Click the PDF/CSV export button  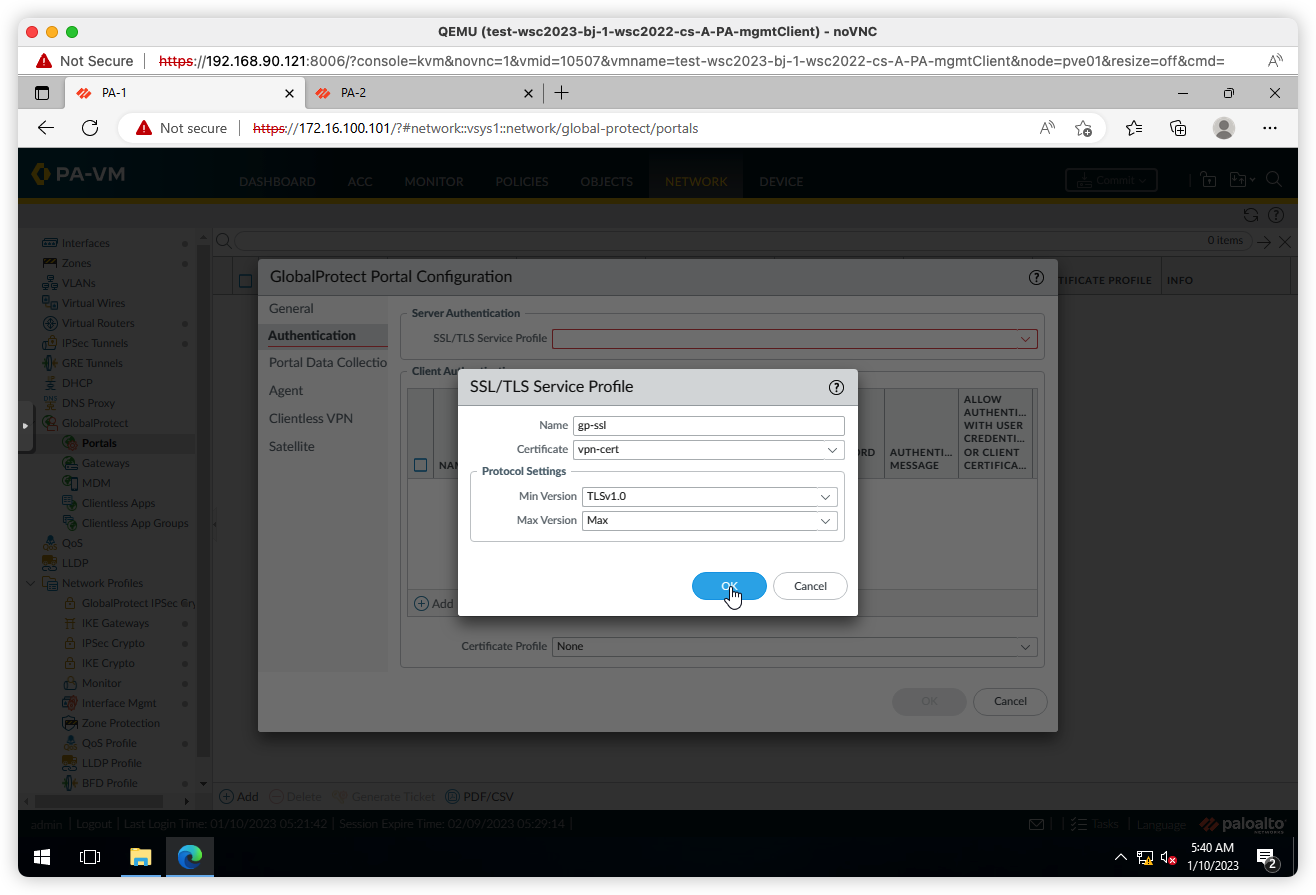pos(479,797)
